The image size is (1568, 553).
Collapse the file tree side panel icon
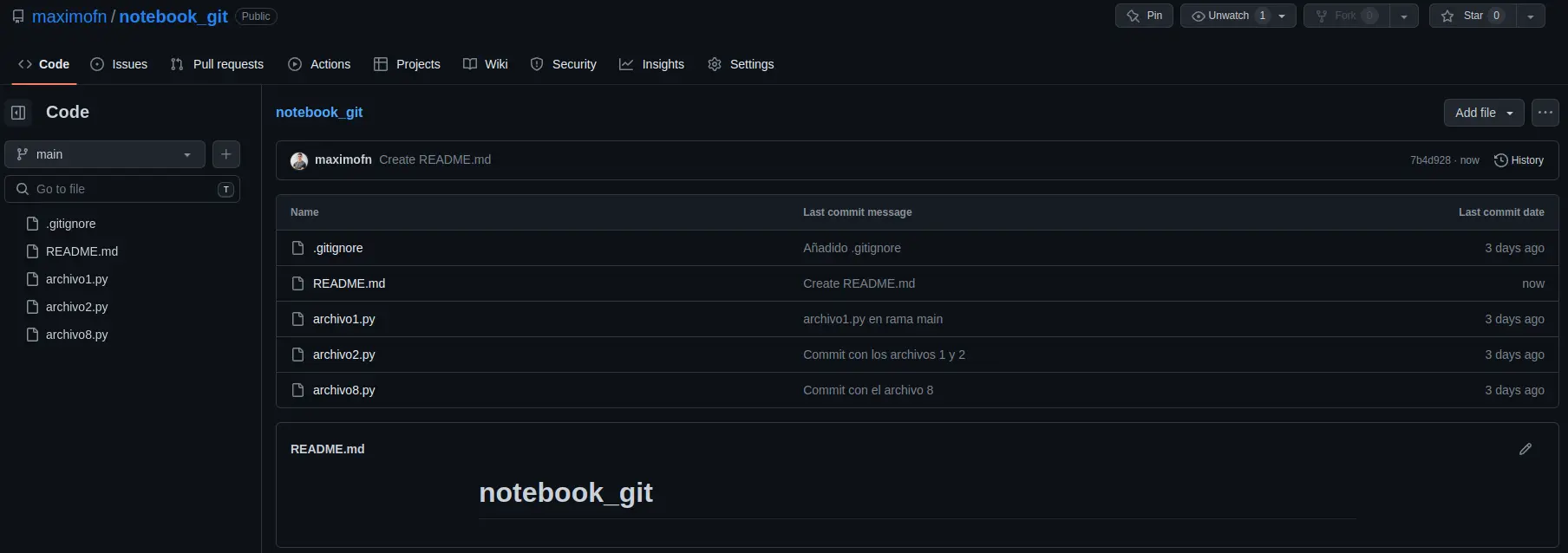pos(18,113)
